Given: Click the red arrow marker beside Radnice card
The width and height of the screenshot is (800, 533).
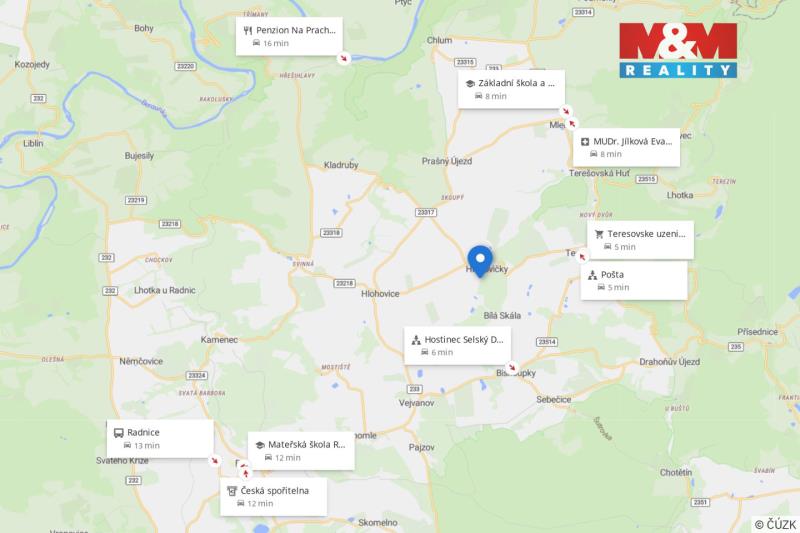Looking at the screenshot, I should pyautogui.click(x=215, y=461).
